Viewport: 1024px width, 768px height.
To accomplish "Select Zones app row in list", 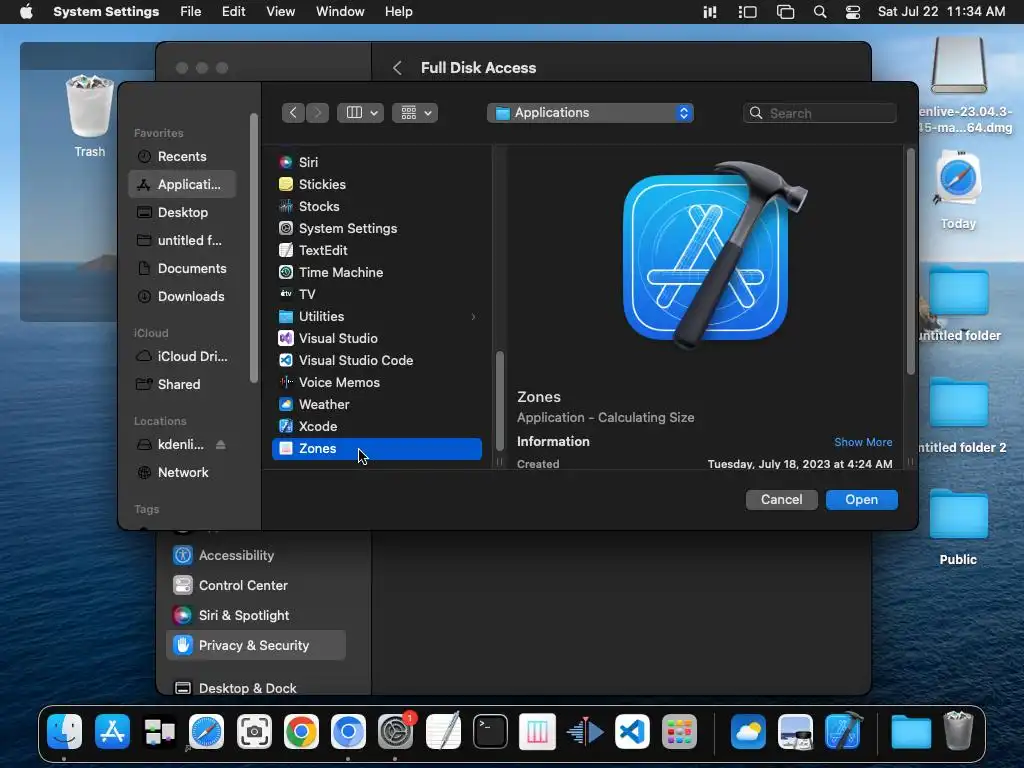I will 377,449.
